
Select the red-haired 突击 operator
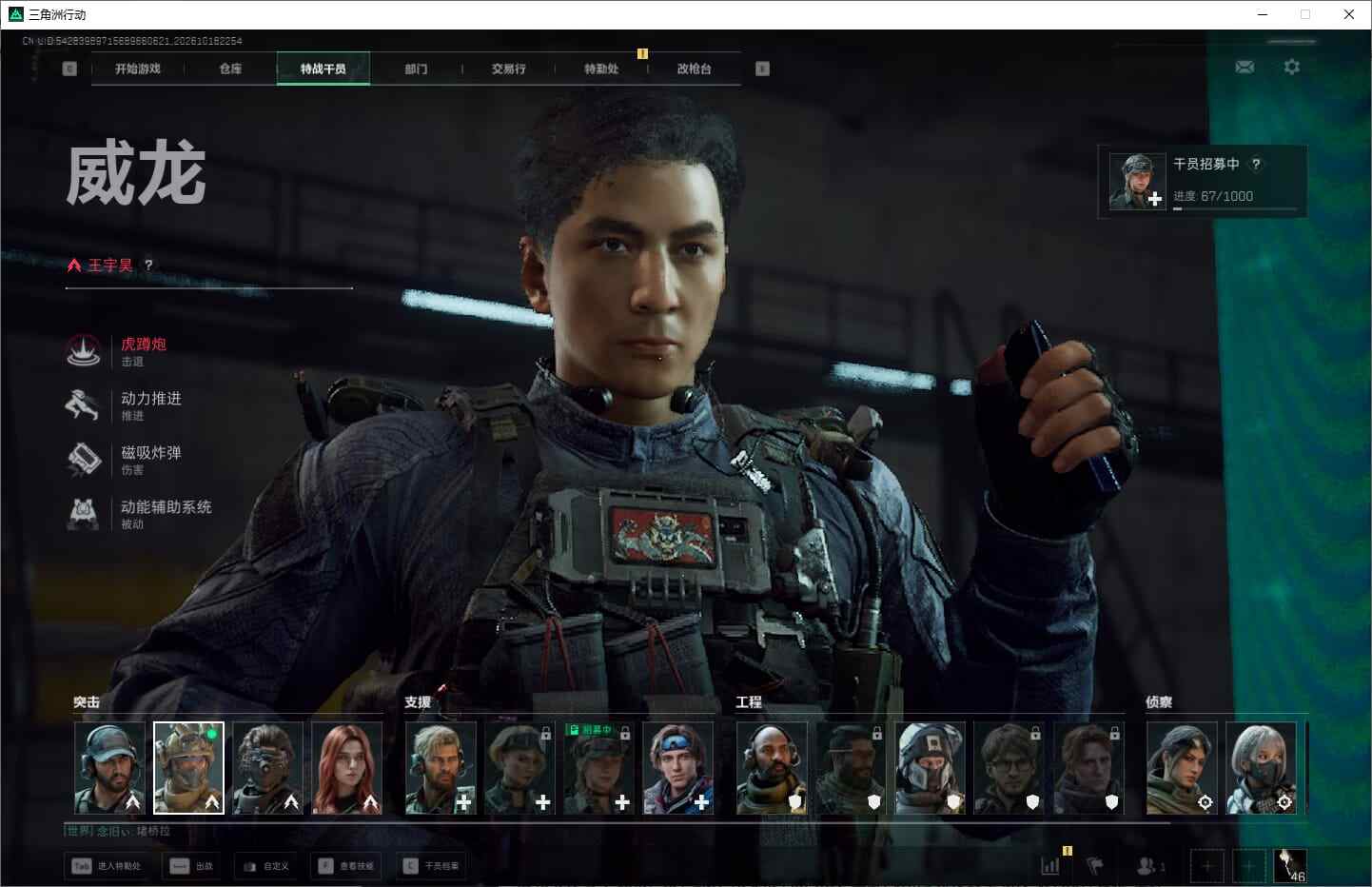point(347,768)
